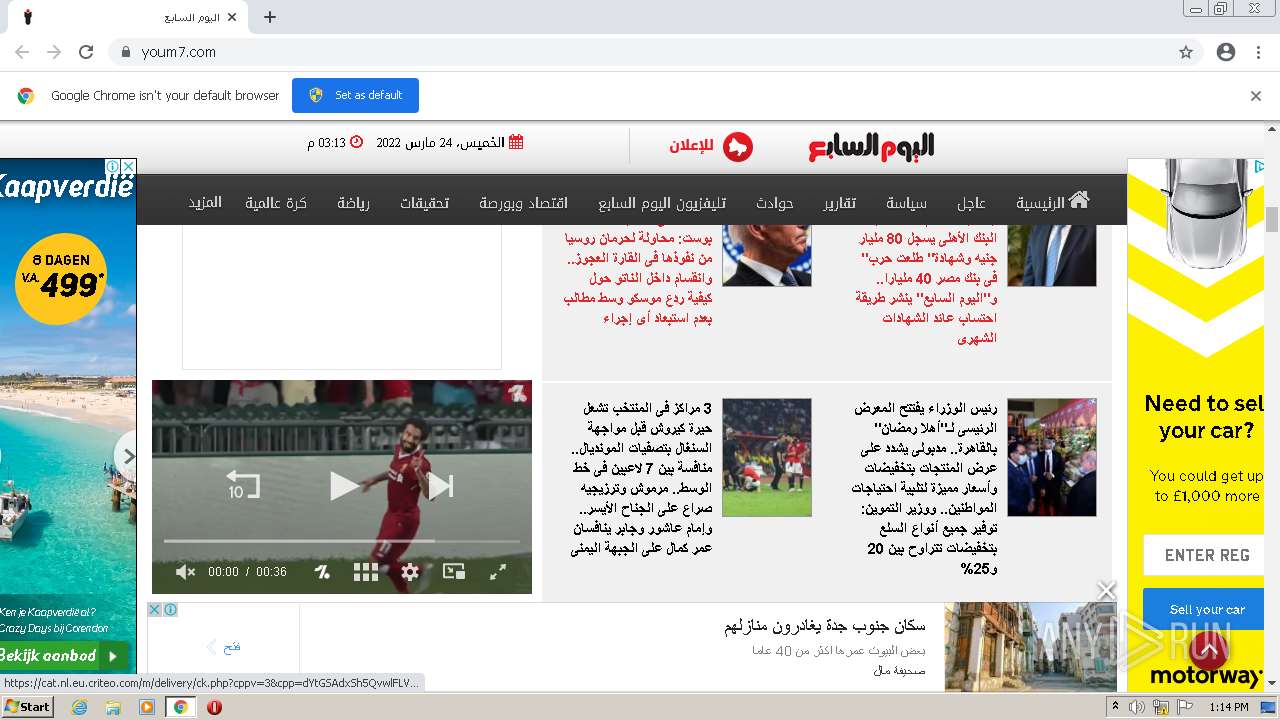The width and height of the screenshot is (1280, 720).
Task: Close the bottom banner ad X
Action: pyautogui.click(x=1106, y=591)
